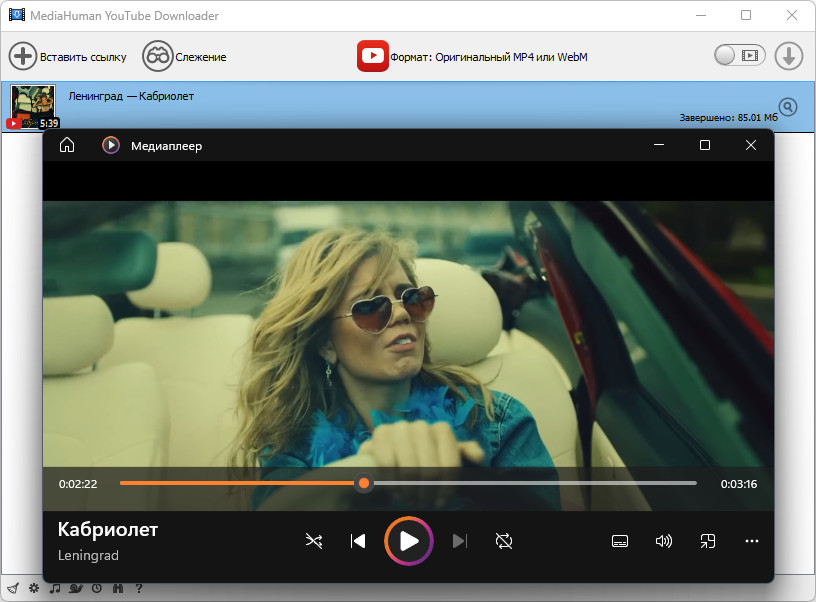Click the question mark help icon
The image size is (816, 602).
pyautogui.click(x=138, y=588)
